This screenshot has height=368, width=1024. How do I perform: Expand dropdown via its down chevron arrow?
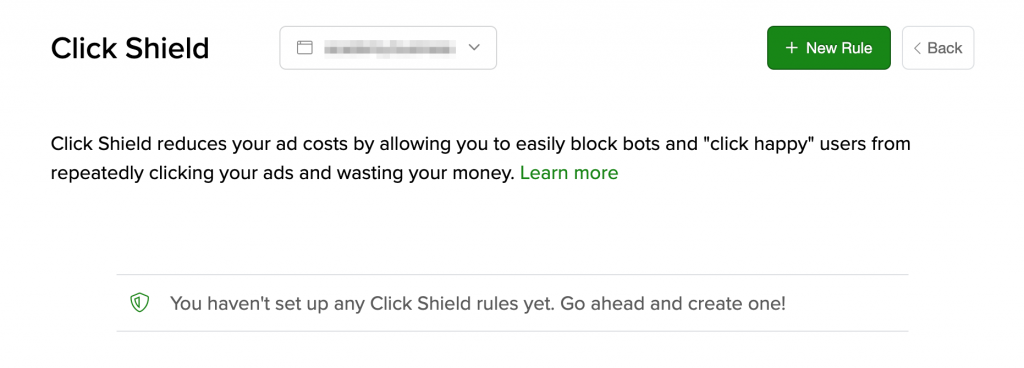(475, 48)
